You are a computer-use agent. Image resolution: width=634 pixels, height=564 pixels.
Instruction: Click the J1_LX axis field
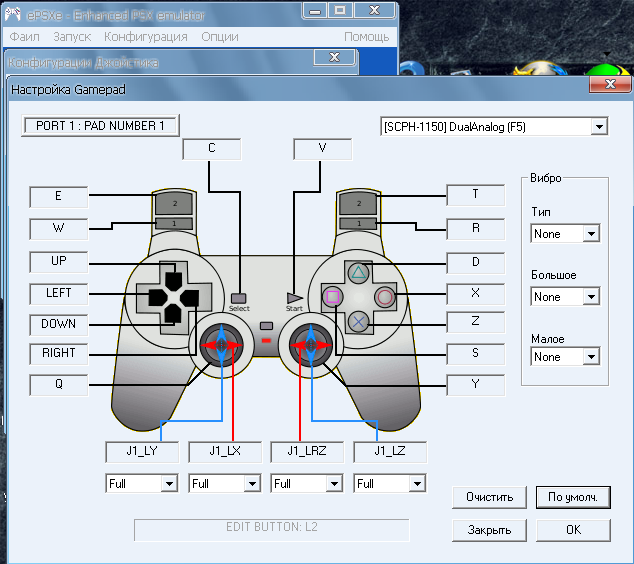click(225, 452)
